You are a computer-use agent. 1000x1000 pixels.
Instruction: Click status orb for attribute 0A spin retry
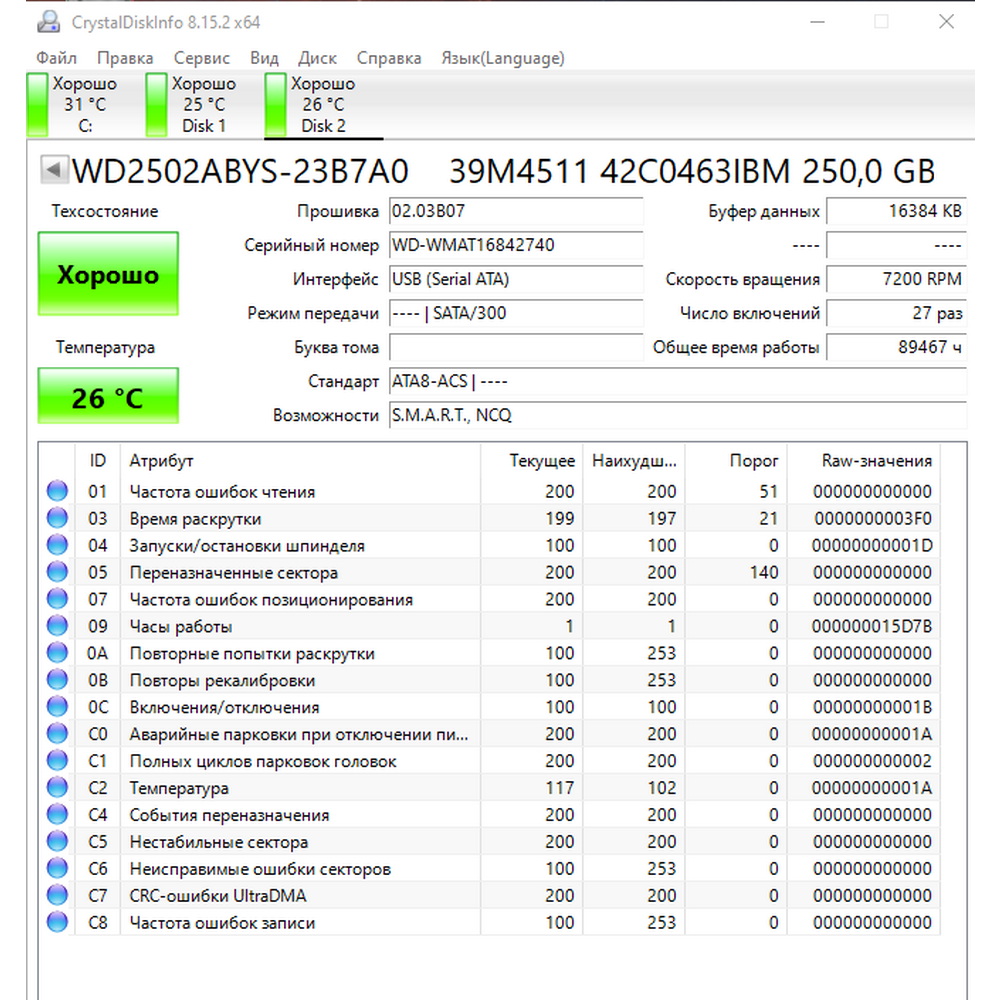tap(57, 652)
